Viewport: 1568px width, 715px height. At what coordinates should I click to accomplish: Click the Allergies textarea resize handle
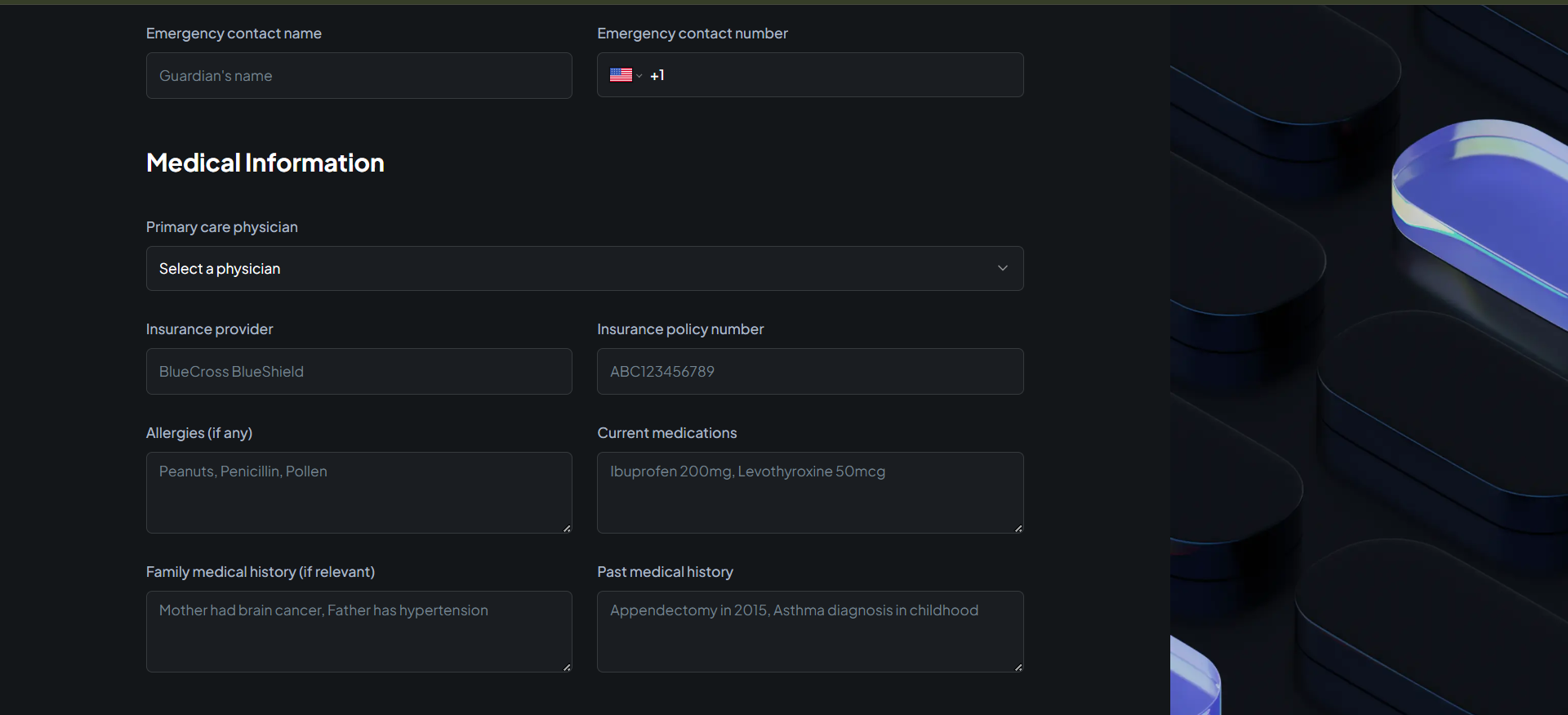click(567, 528)
